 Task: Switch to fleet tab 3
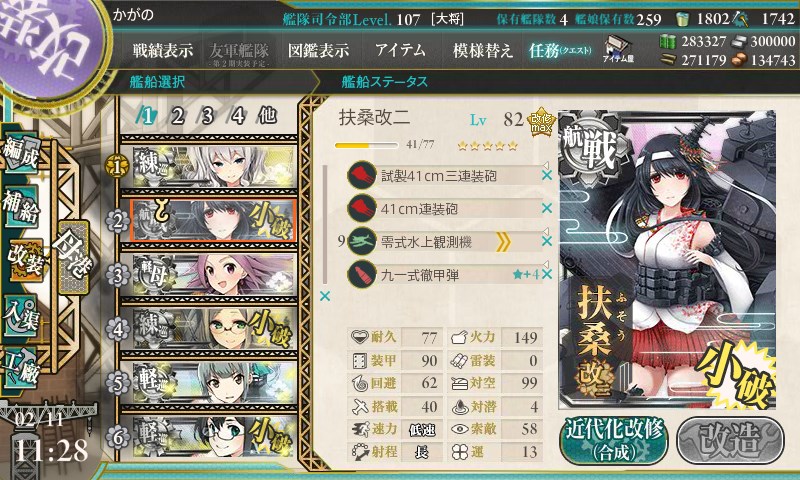[x=207, y=116]
